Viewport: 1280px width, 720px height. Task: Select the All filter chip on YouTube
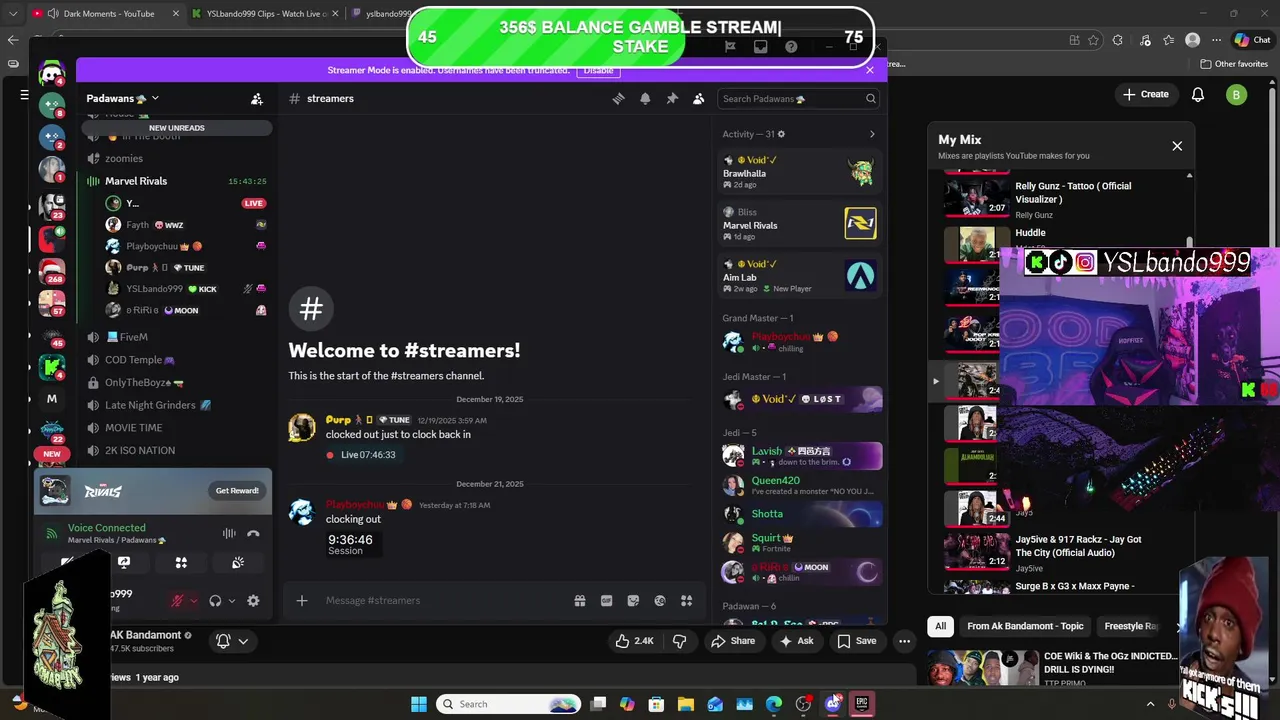click(x=940, y=626)
